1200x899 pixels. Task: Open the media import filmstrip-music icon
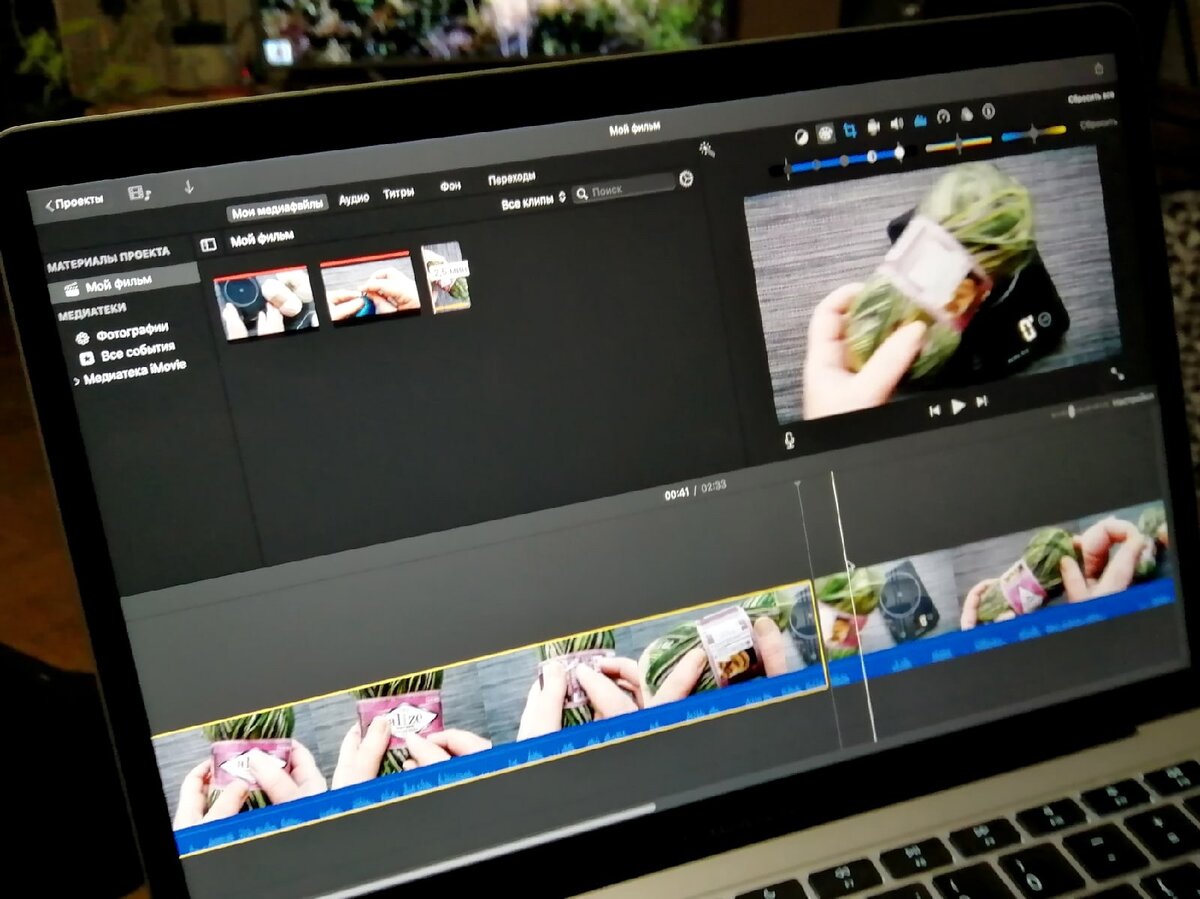tap(139, 192)
